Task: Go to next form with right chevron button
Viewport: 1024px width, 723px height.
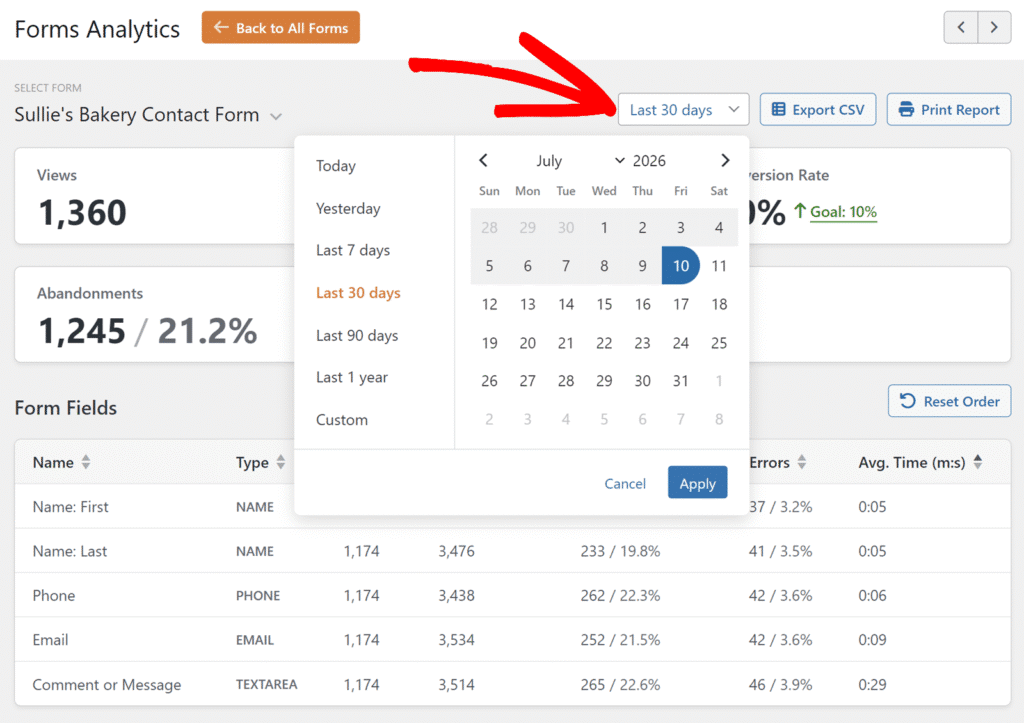Action: point(994,27)
